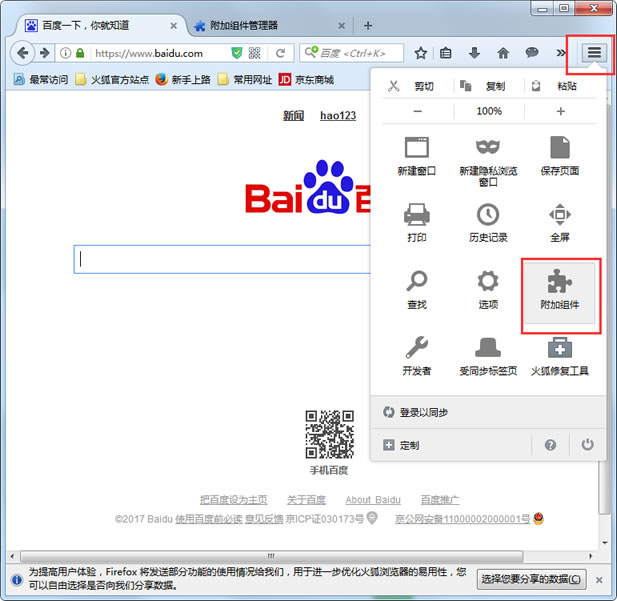Open the search engine selector dropdown

(x=311, y=52)
